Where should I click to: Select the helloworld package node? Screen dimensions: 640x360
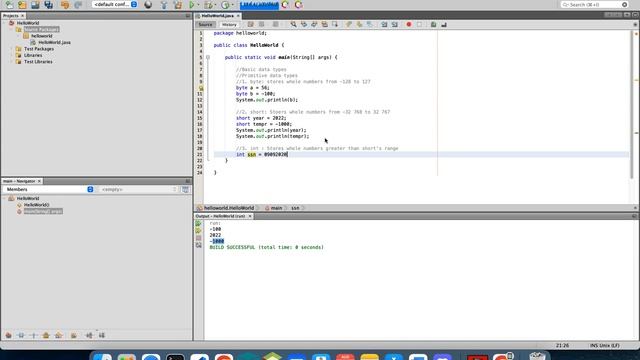[42, 36]
